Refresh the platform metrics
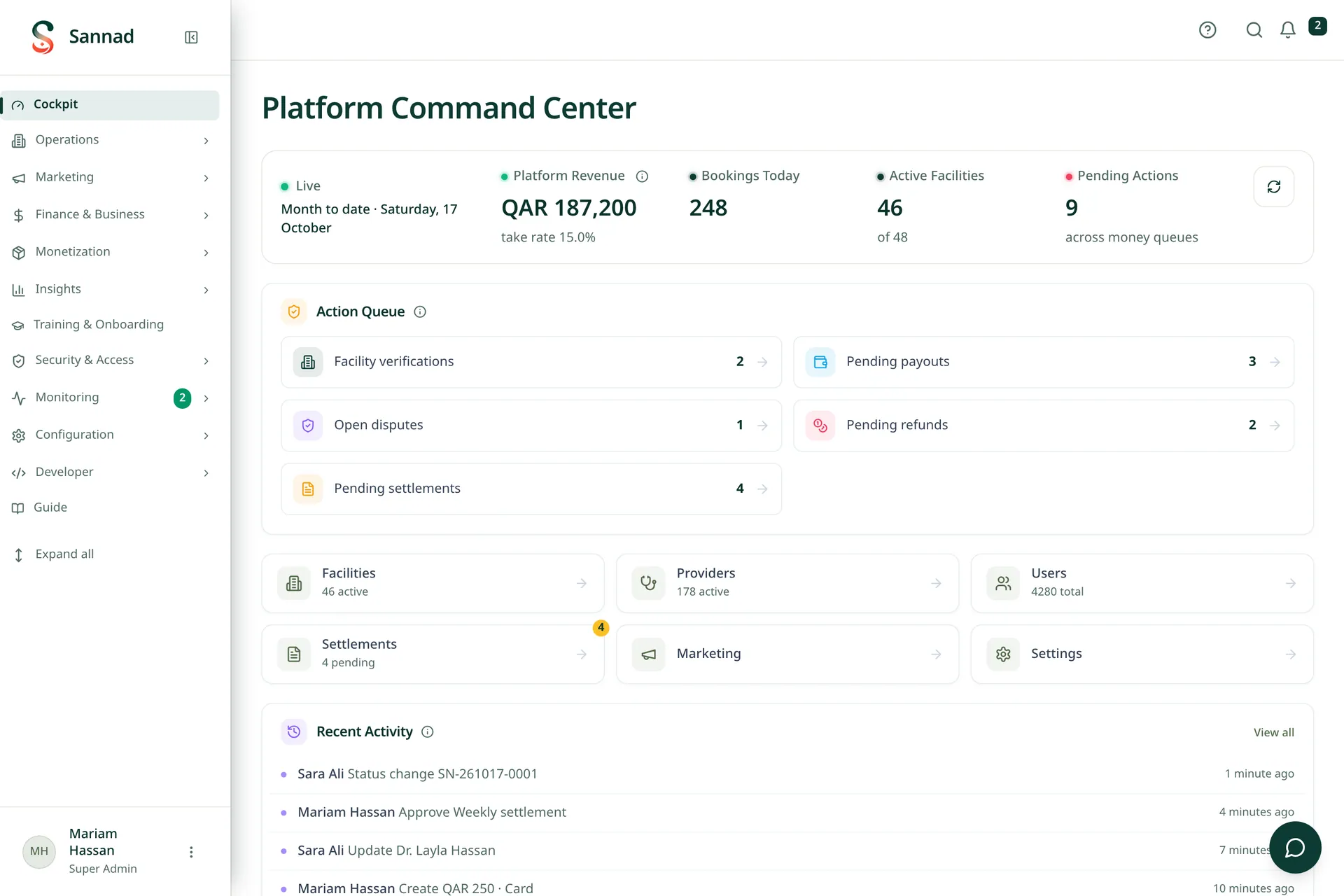 coord(1273,186)
